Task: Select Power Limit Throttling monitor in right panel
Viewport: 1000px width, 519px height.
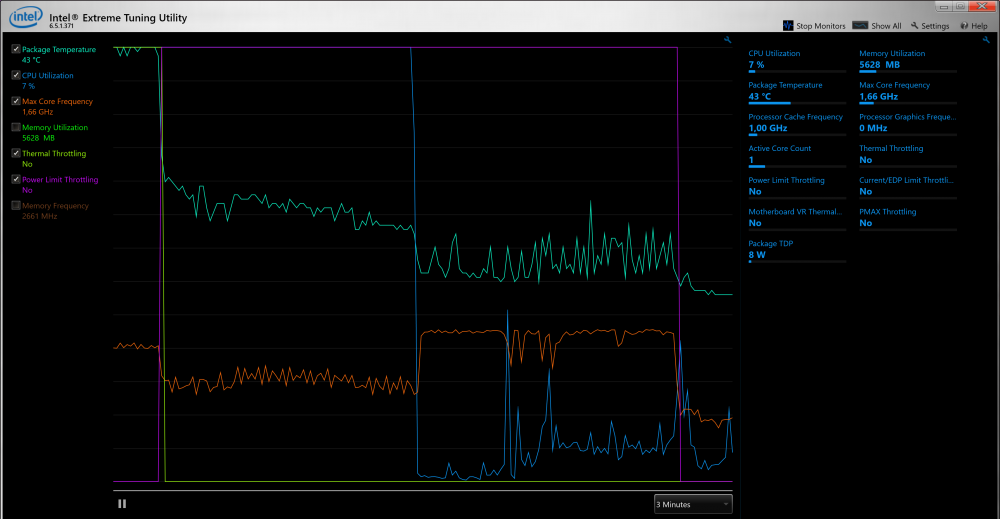Action: 797,186
